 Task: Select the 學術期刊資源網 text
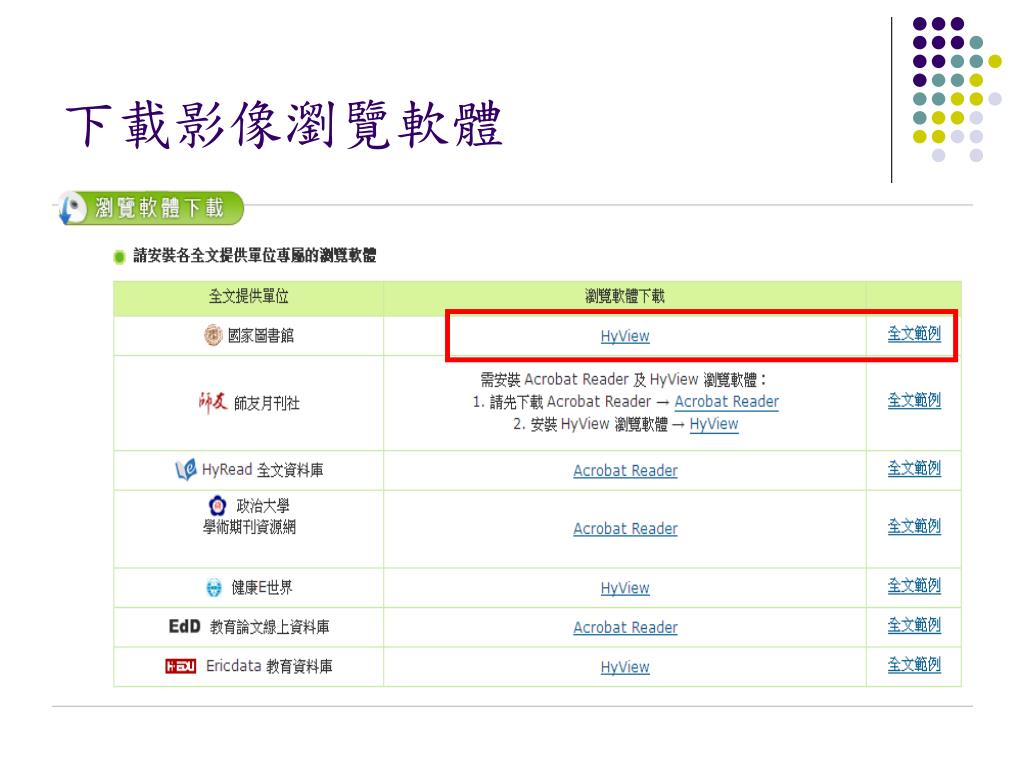tap(249, 528)
